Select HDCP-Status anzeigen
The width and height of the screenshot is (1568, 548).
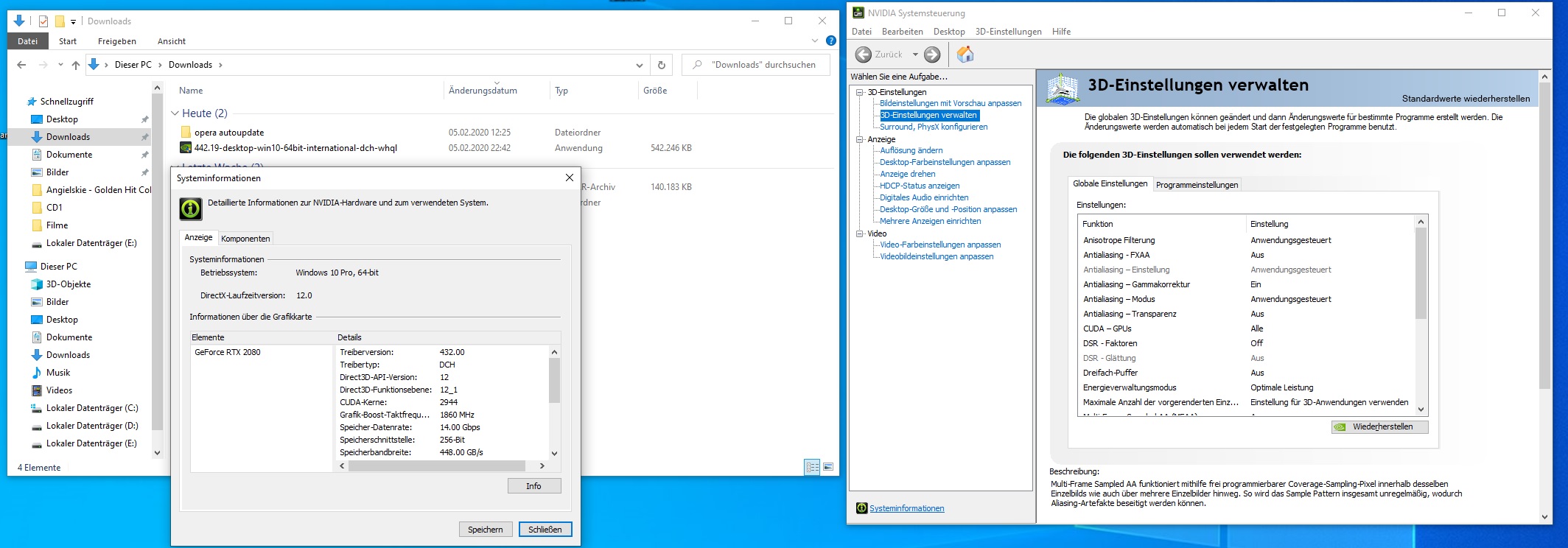point(920,186)
